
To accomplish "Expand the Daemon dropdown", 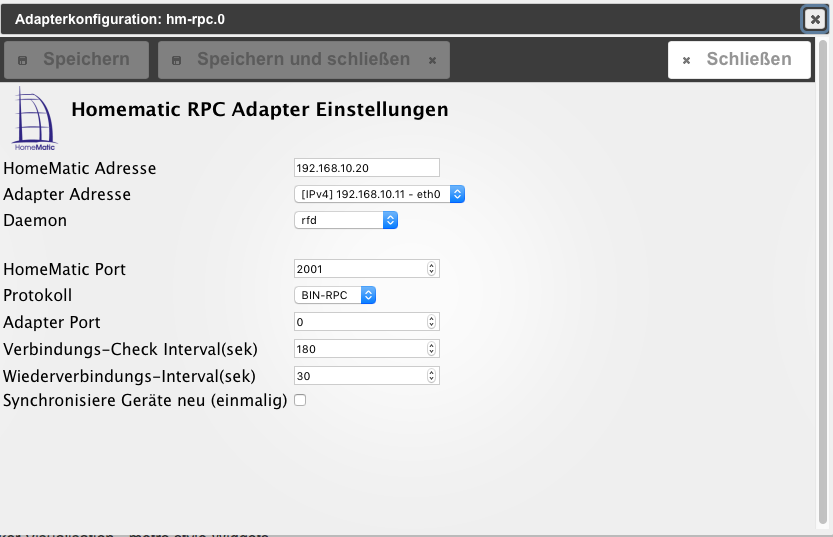I will pyautogui.click(x=345, y=220).
